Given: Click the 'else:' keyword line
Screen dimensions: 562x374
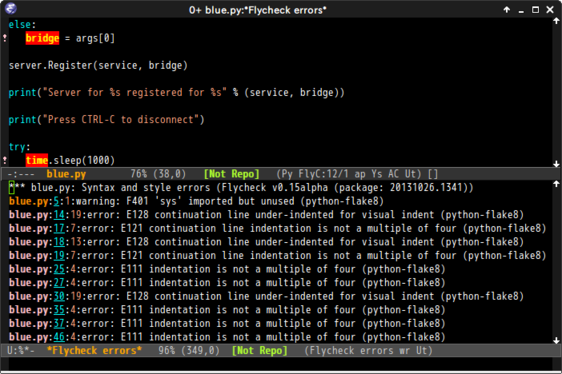Looking at the screenshot, I should [22, 24].
